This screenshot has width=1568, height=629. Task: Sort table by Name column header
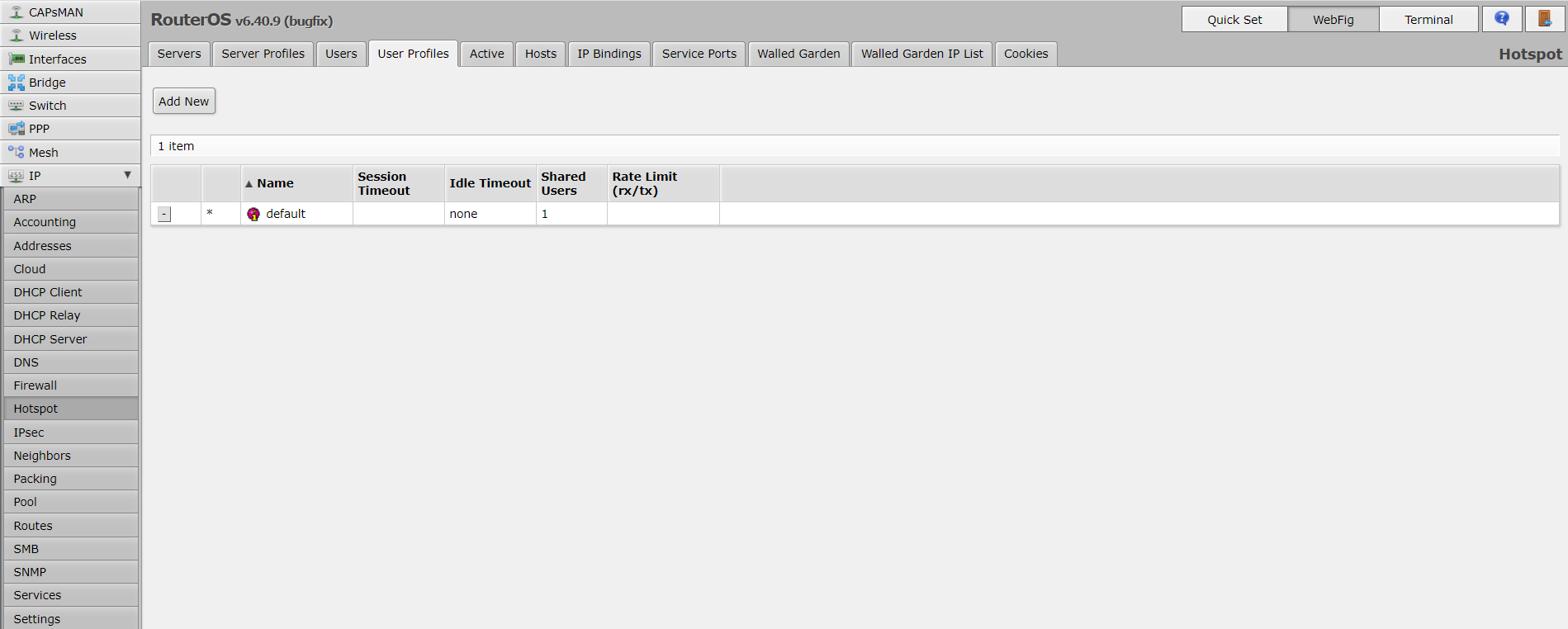click(275, 183)
